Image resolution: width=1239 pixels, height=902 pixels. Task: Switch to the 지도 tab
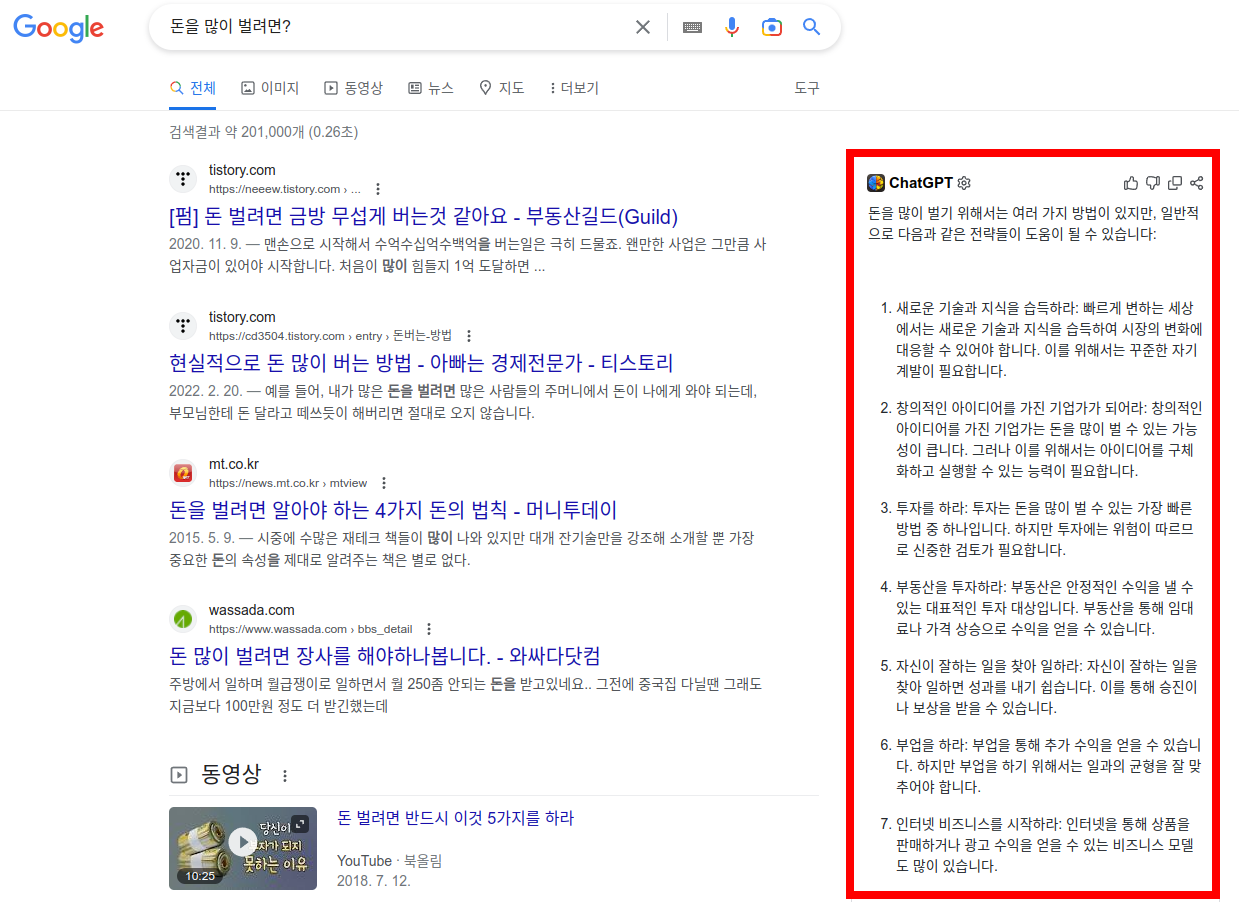[x=502, y=88]
